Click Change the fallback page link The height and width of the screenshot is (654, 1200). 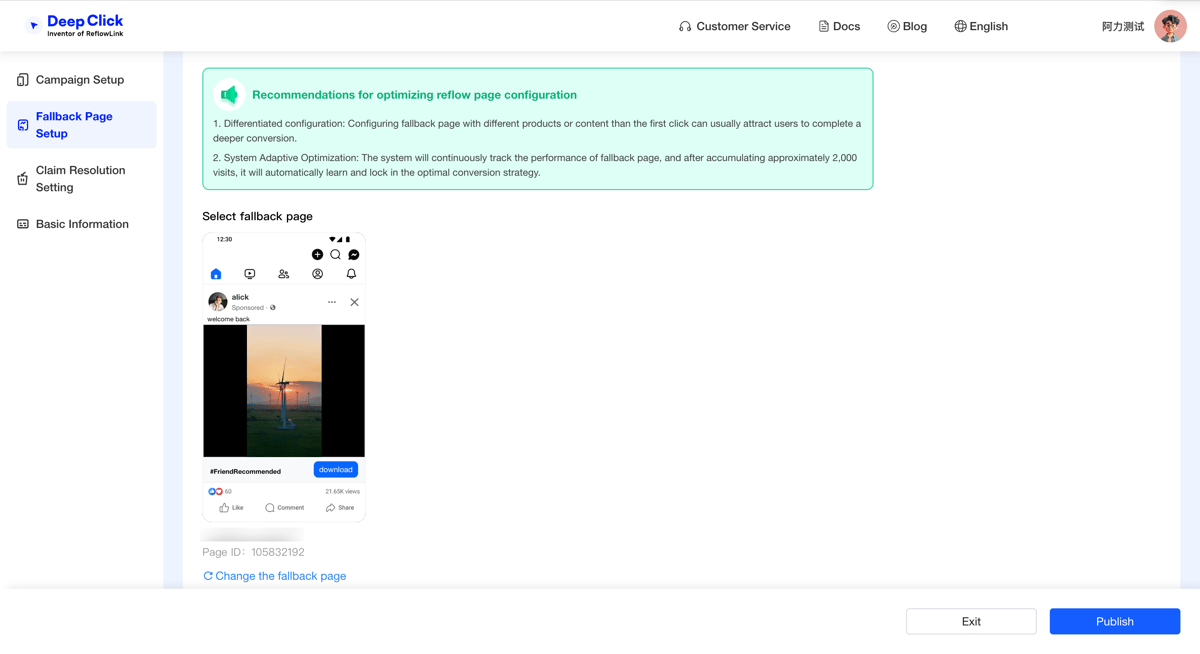tap(275, 576)
